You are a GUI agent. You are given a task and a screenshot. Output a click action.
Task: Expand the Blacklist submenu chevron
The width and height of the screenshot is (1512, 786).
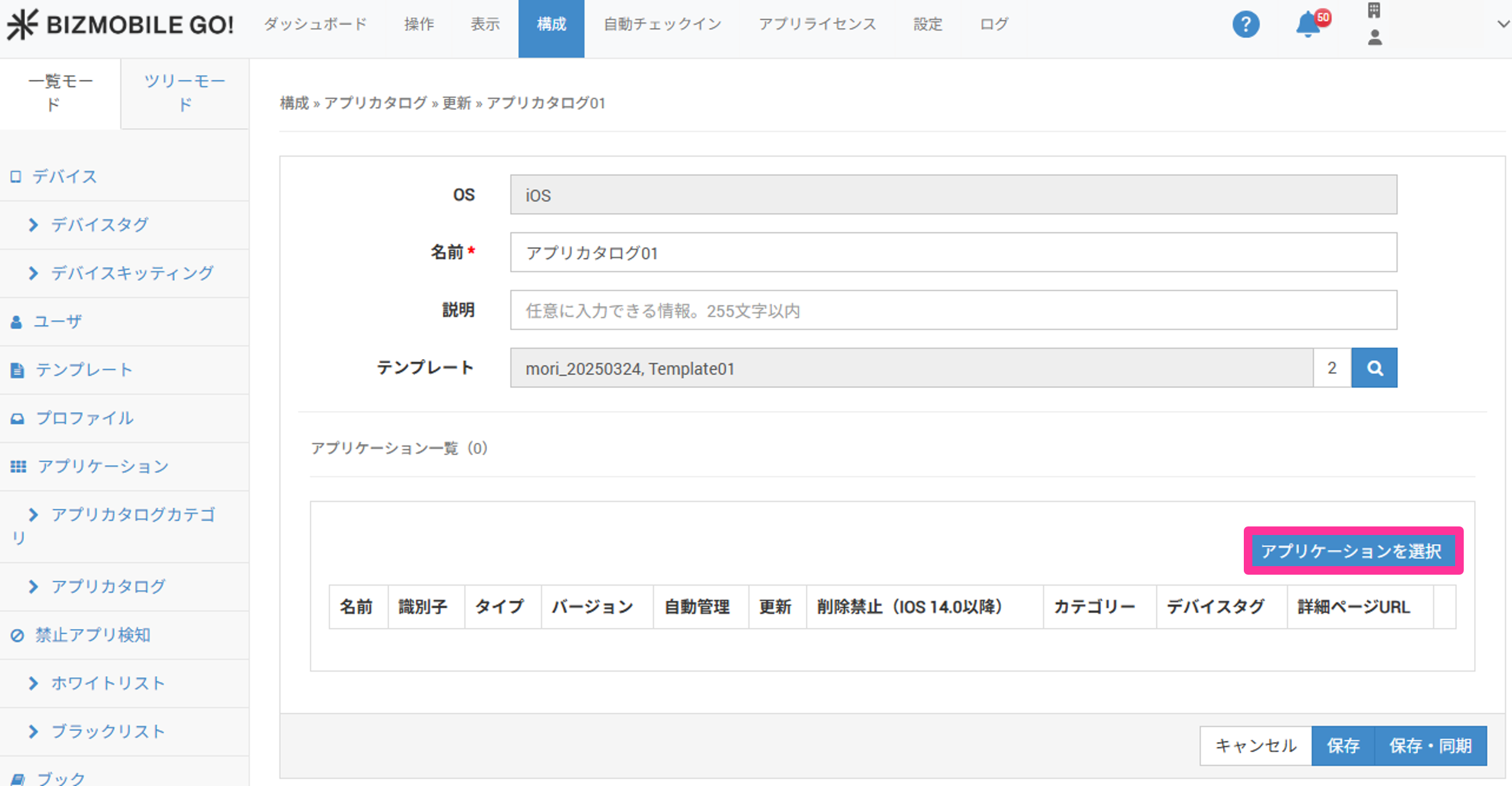(34, 732)
